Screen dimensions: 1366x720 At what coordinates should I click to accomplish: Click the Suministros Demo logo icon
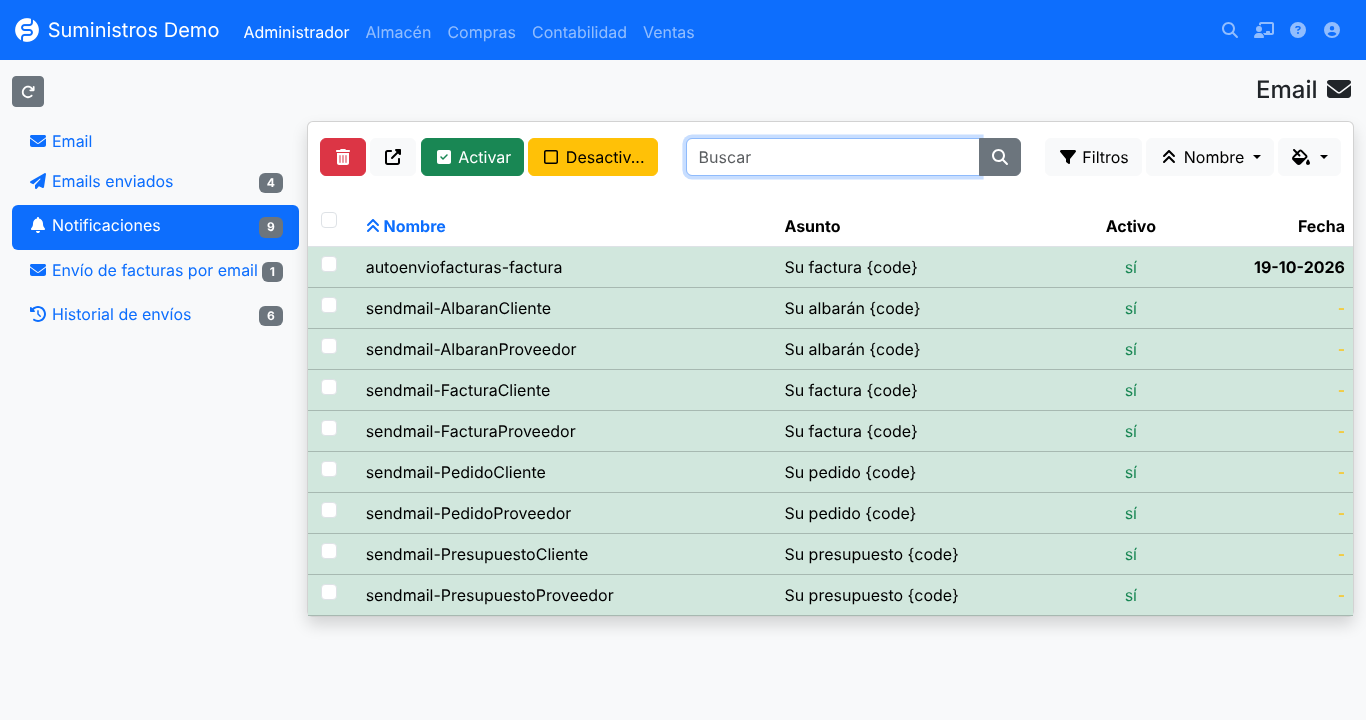click(27, 30)
